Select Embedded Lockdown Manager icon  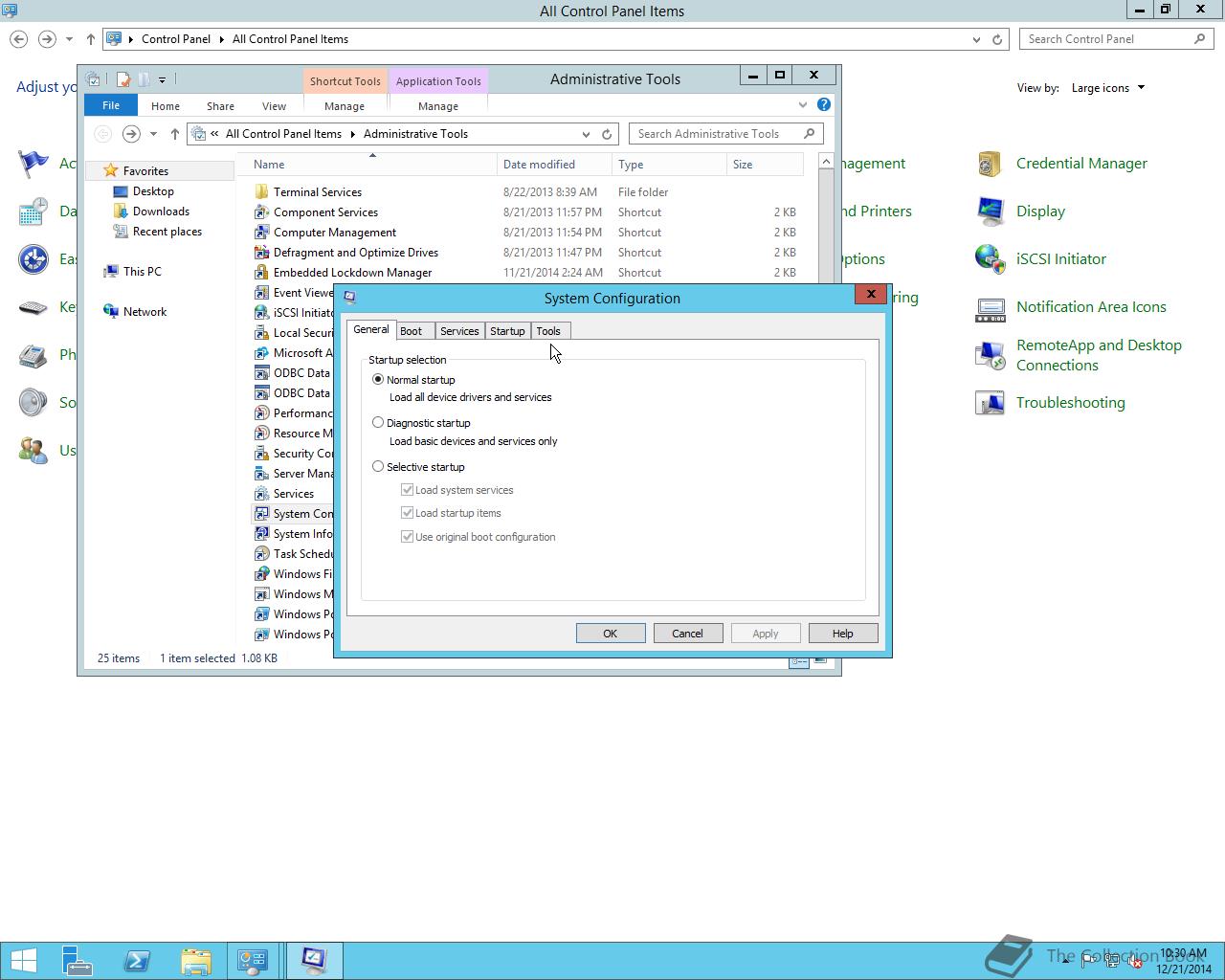(x=261, y=273)
